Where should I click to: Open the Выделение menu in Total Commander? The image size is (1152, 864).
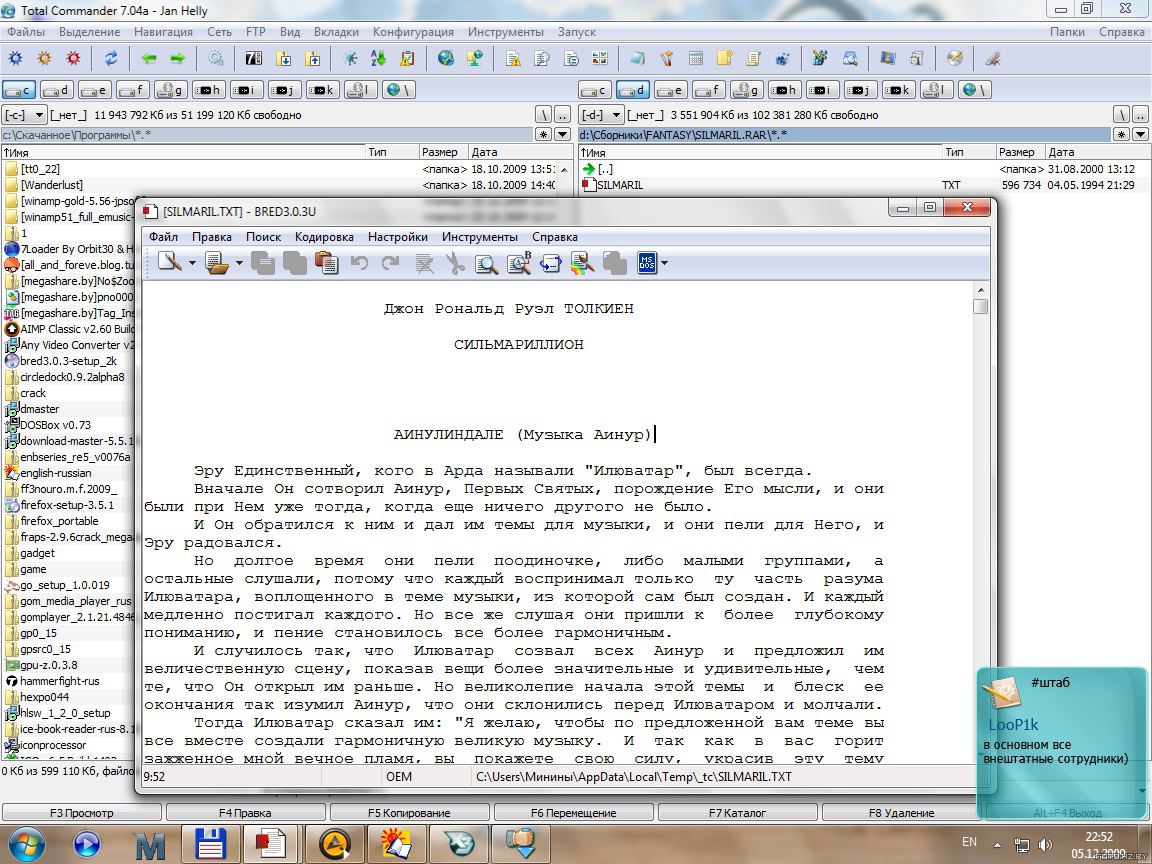tap(89, 32)
